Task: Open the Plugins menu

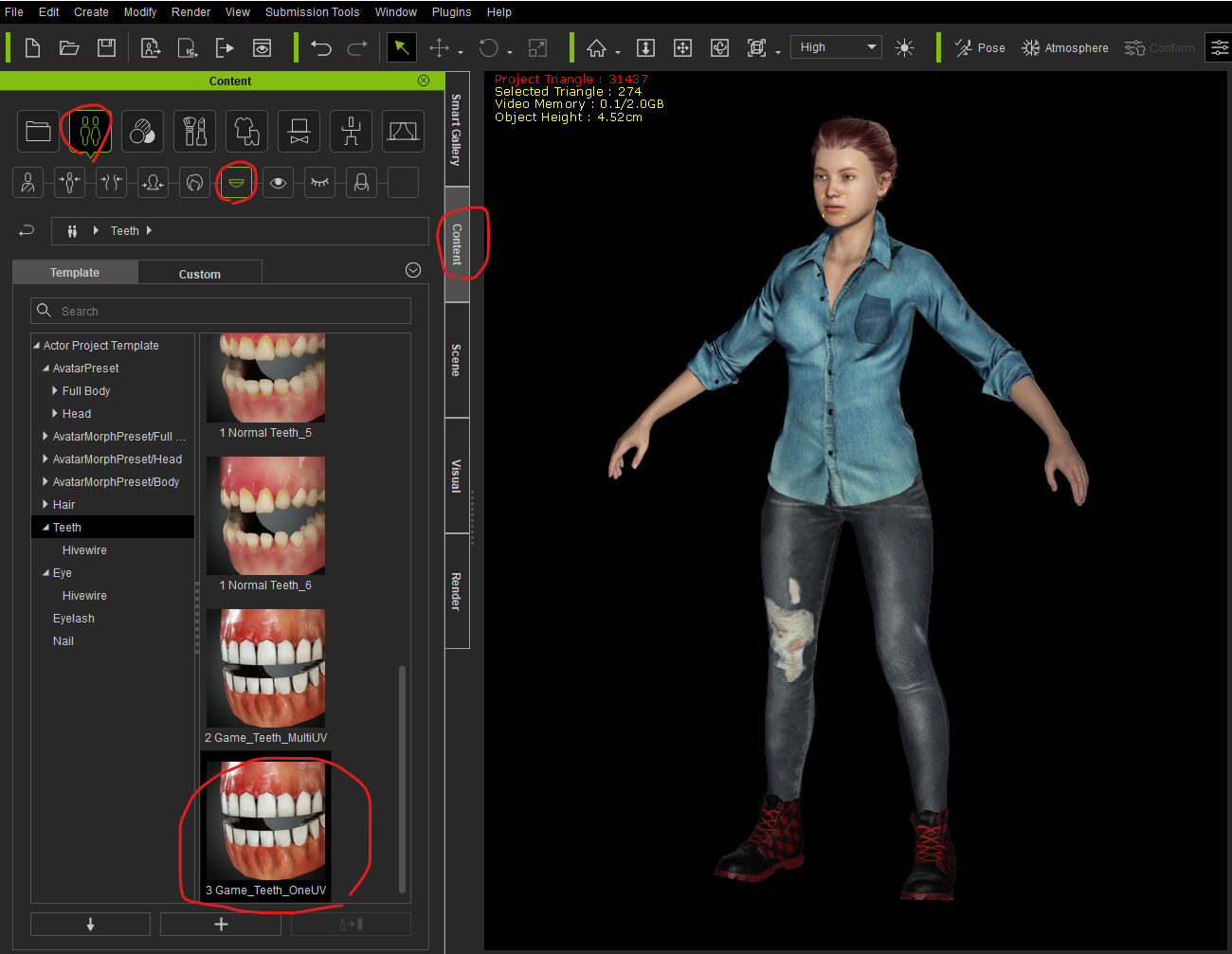Action: pos(451,12)
